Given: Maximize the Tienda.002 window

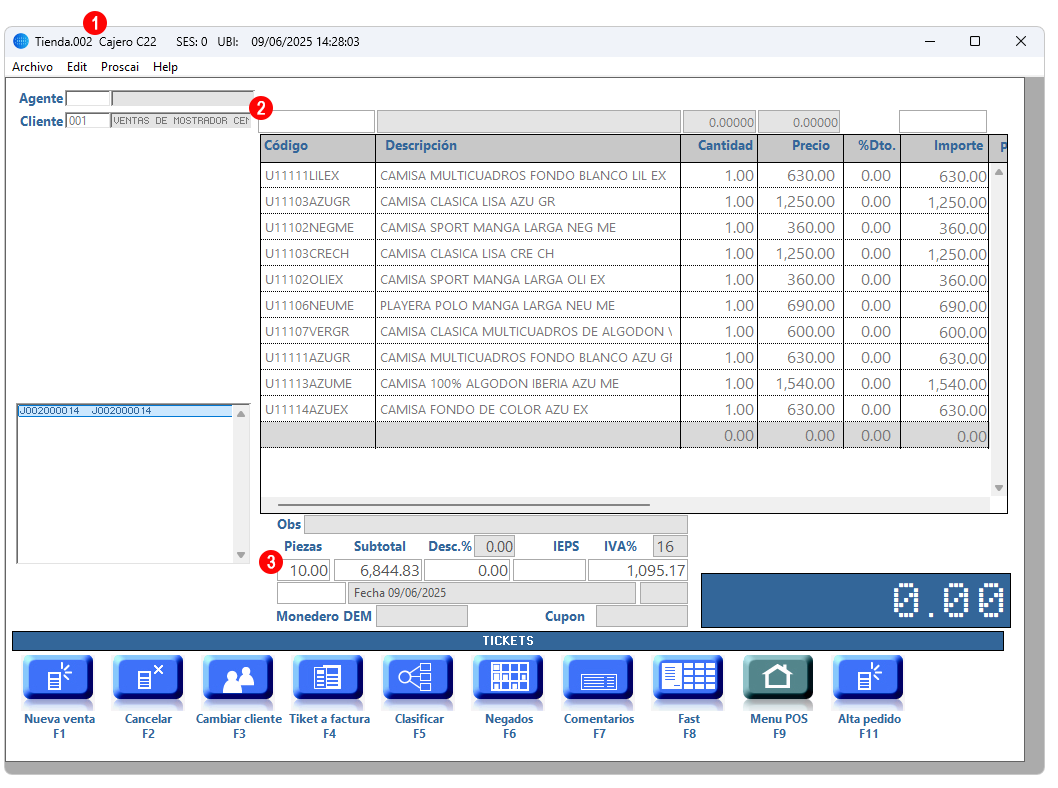Looking at the screenshot, I should [975, 41].
